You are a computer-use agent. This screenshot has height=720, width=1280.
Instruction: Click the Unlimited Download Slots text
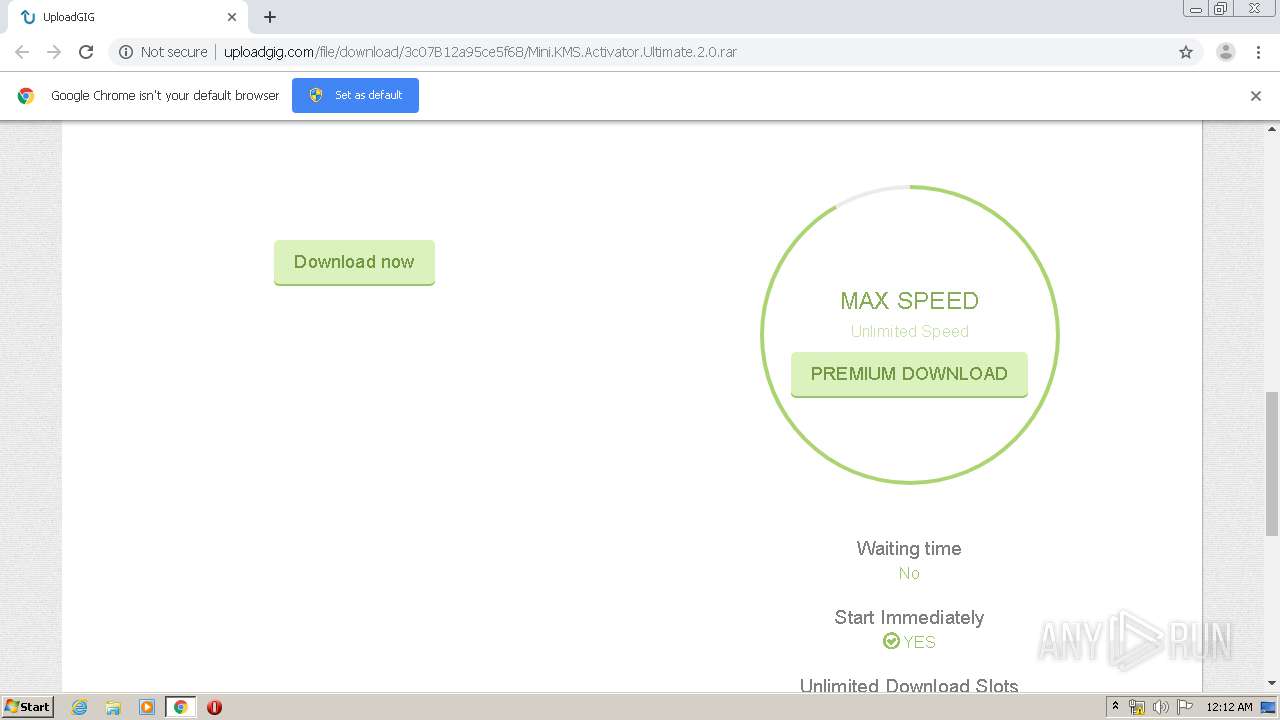point(909,685)
